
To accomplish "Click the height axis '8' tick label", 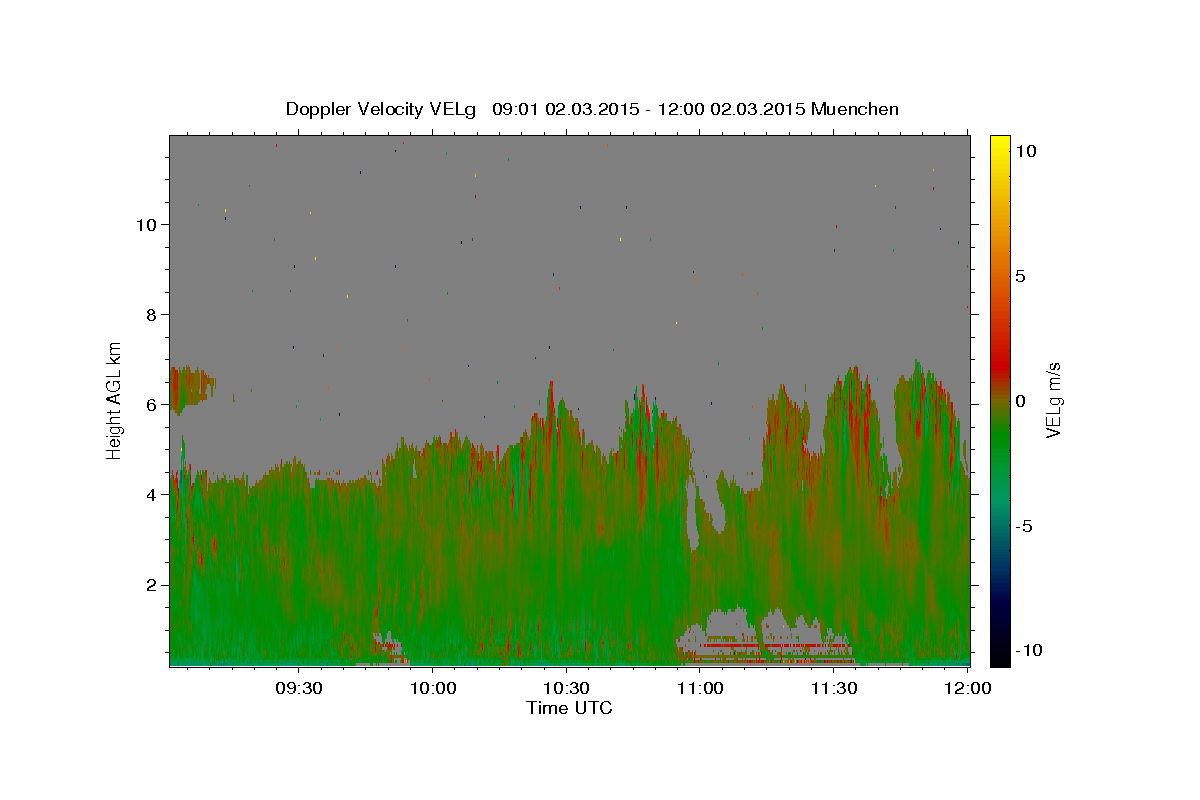I will [153, 315].
